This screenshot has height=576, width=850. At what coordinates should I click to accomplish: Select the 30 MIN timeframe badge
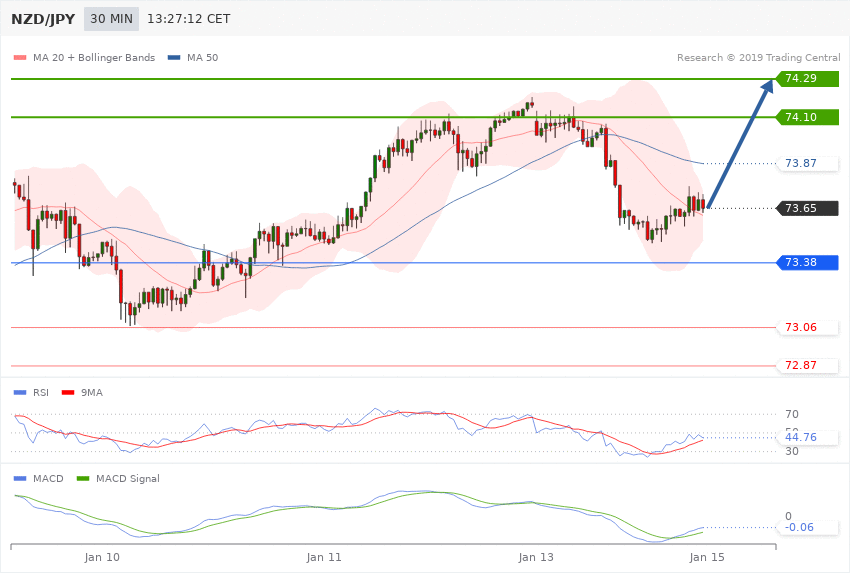click(x=111, y=19)
